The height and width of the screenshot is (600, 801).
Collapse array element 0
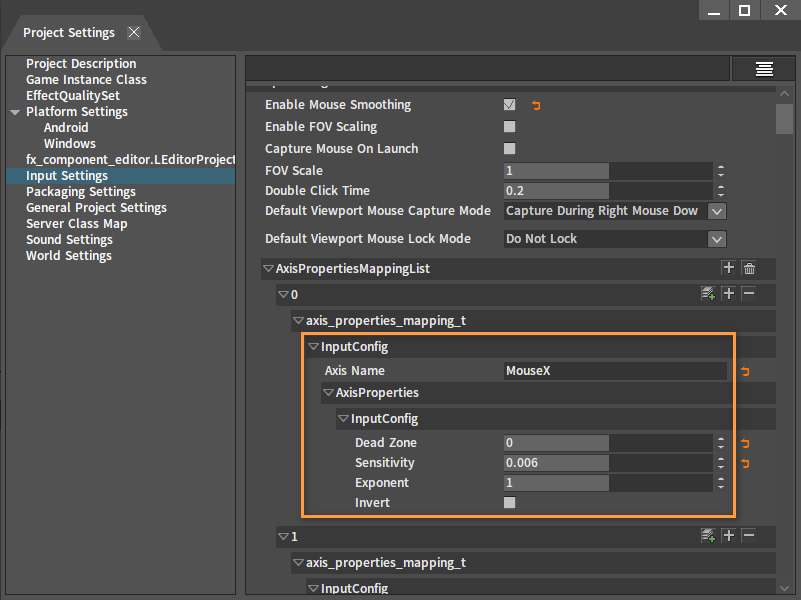283,294
